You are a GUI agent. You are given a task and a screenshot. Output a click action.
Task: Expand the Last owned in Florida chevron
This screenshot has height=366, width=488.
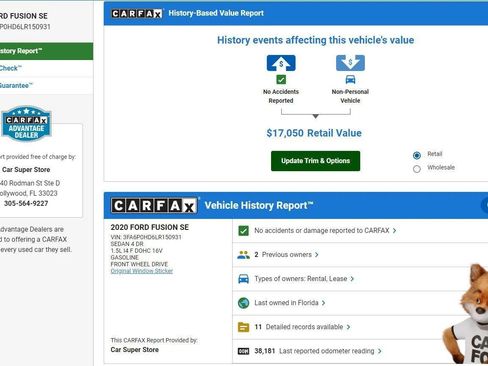click(x=323, y=303)
